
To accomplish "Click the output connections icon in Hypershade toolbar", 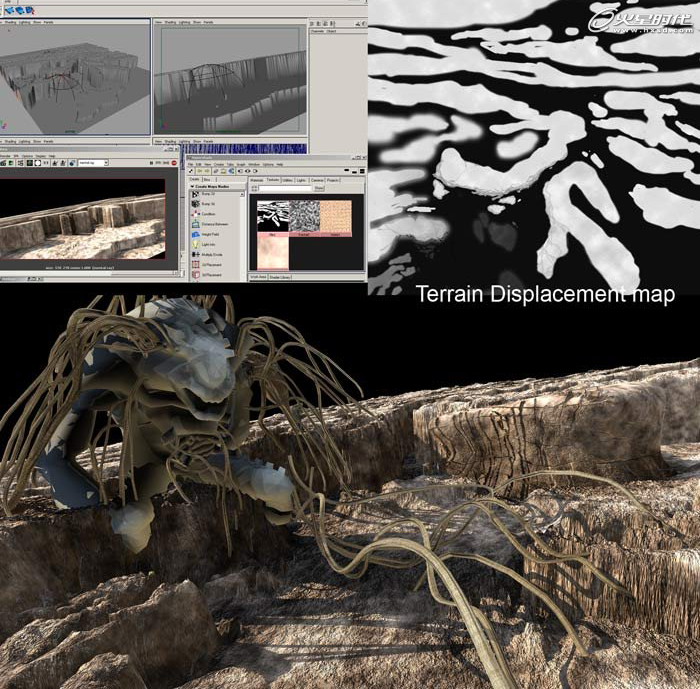I will (255, 171).
